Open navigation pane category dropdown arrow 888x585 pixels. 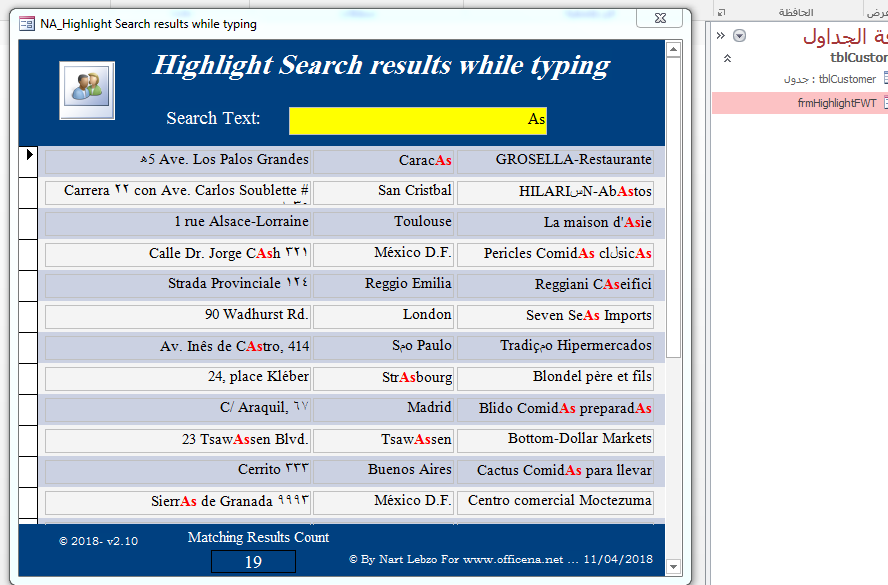point(739,36)
